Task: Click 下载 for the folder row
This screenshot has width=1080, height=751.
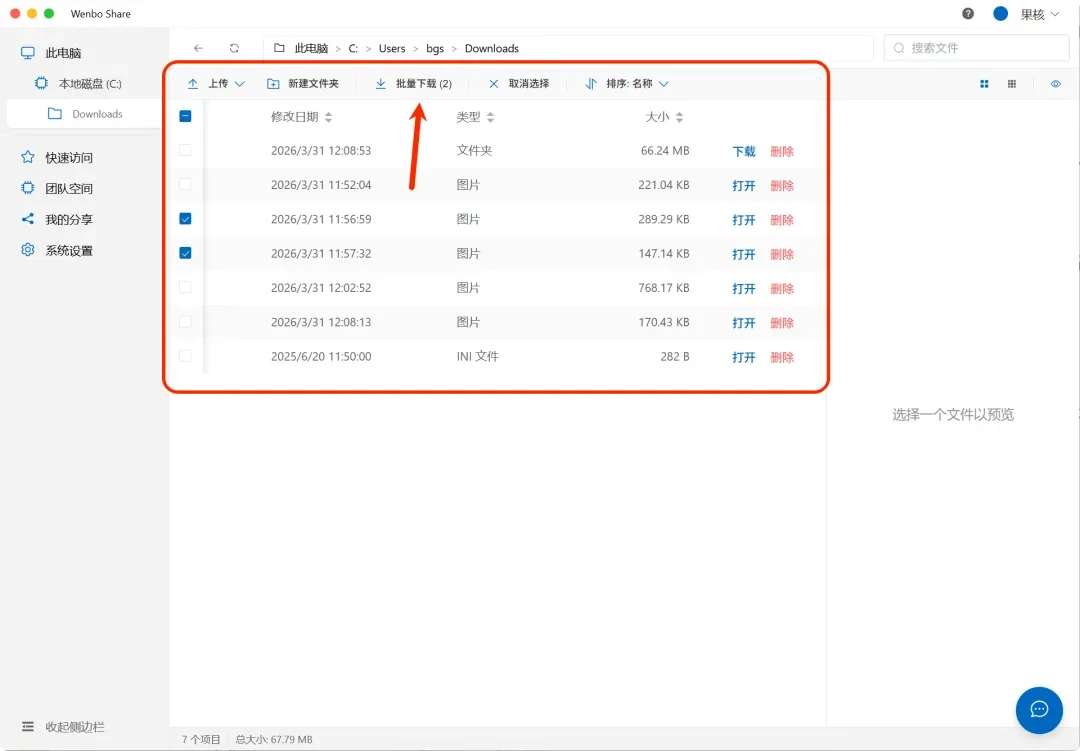Action: click(x=744, y=151)
